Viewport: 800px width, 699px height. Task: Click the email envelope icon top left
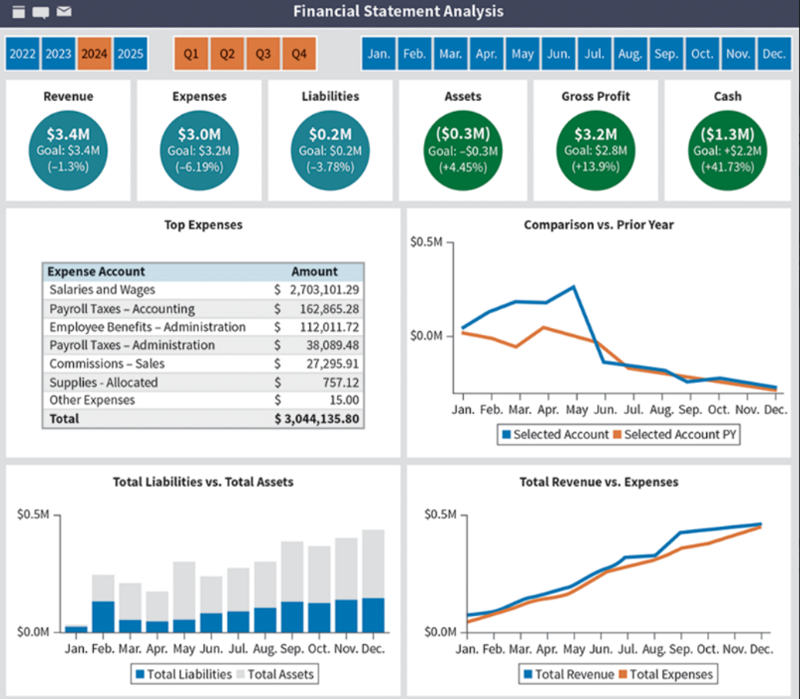click(63, 12)
